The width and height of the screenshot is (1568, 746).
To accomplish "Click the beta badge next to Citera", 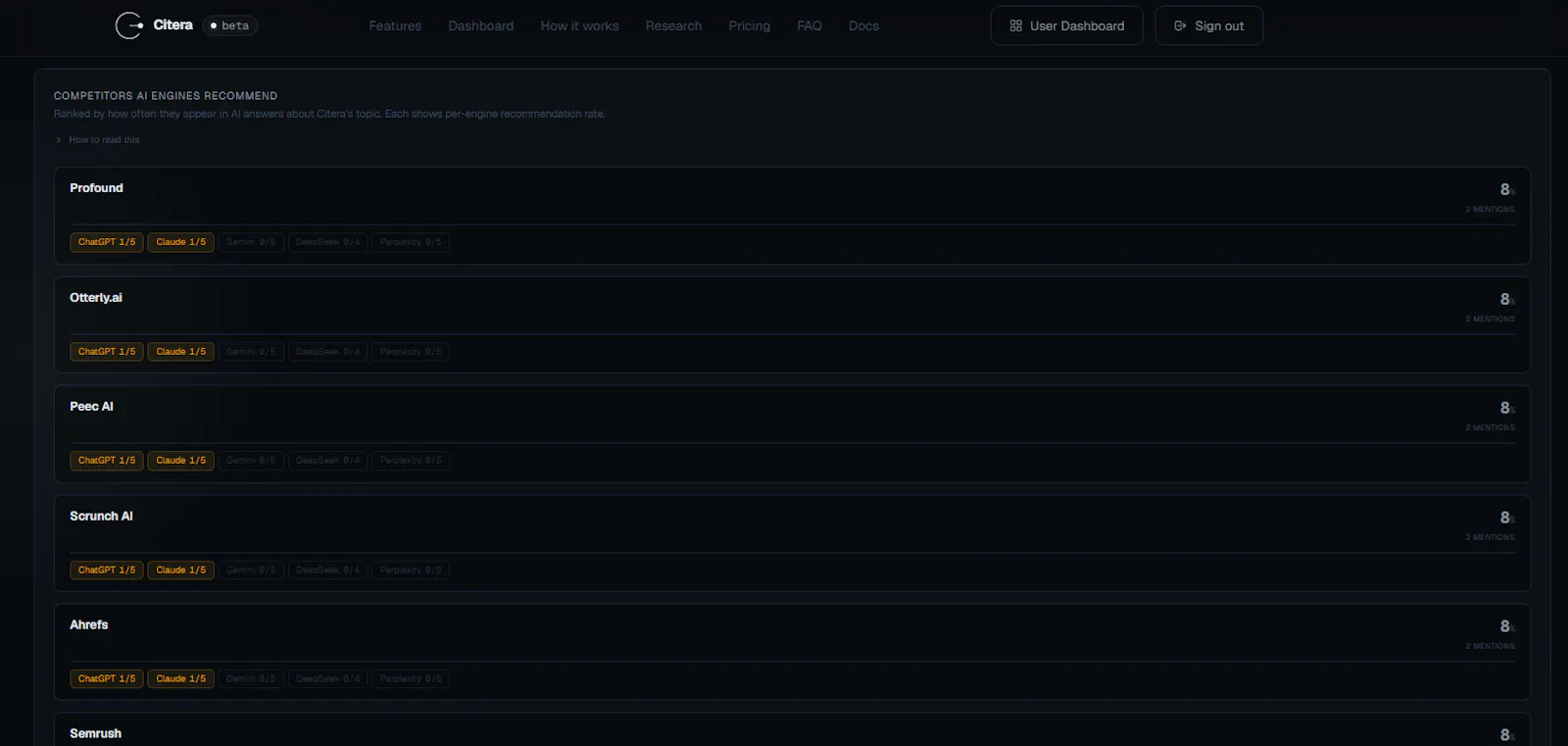I will pos(230,25).
